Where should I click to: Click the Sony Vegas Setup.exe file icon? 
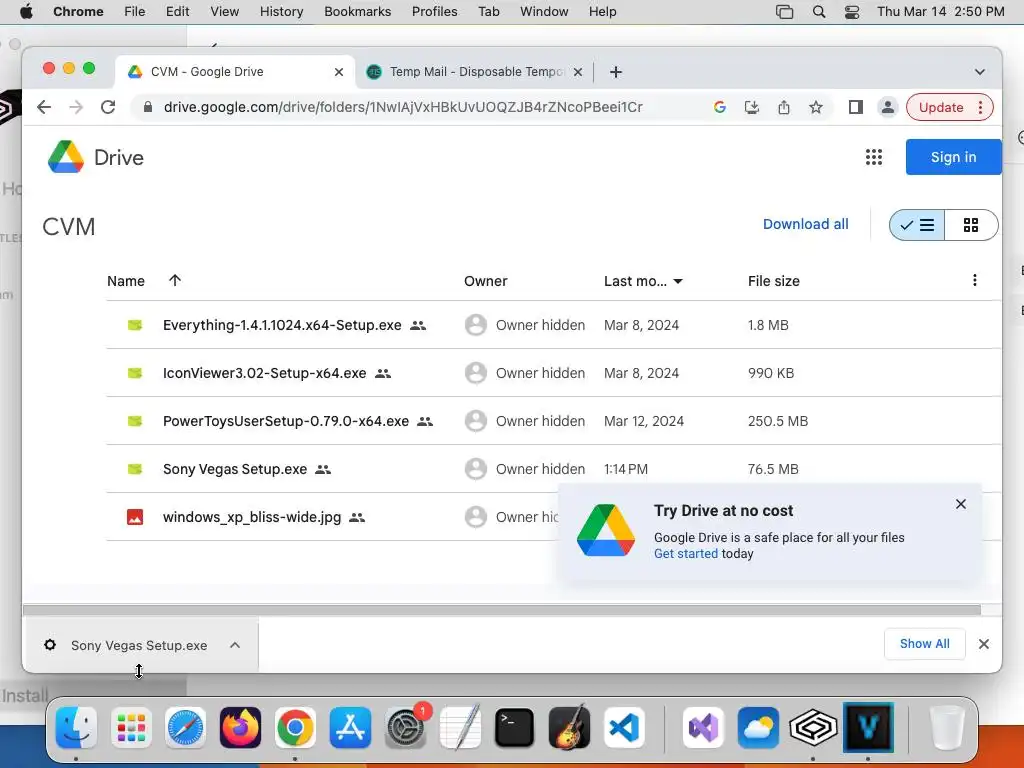pyautogui.click(x=135, y=469)
